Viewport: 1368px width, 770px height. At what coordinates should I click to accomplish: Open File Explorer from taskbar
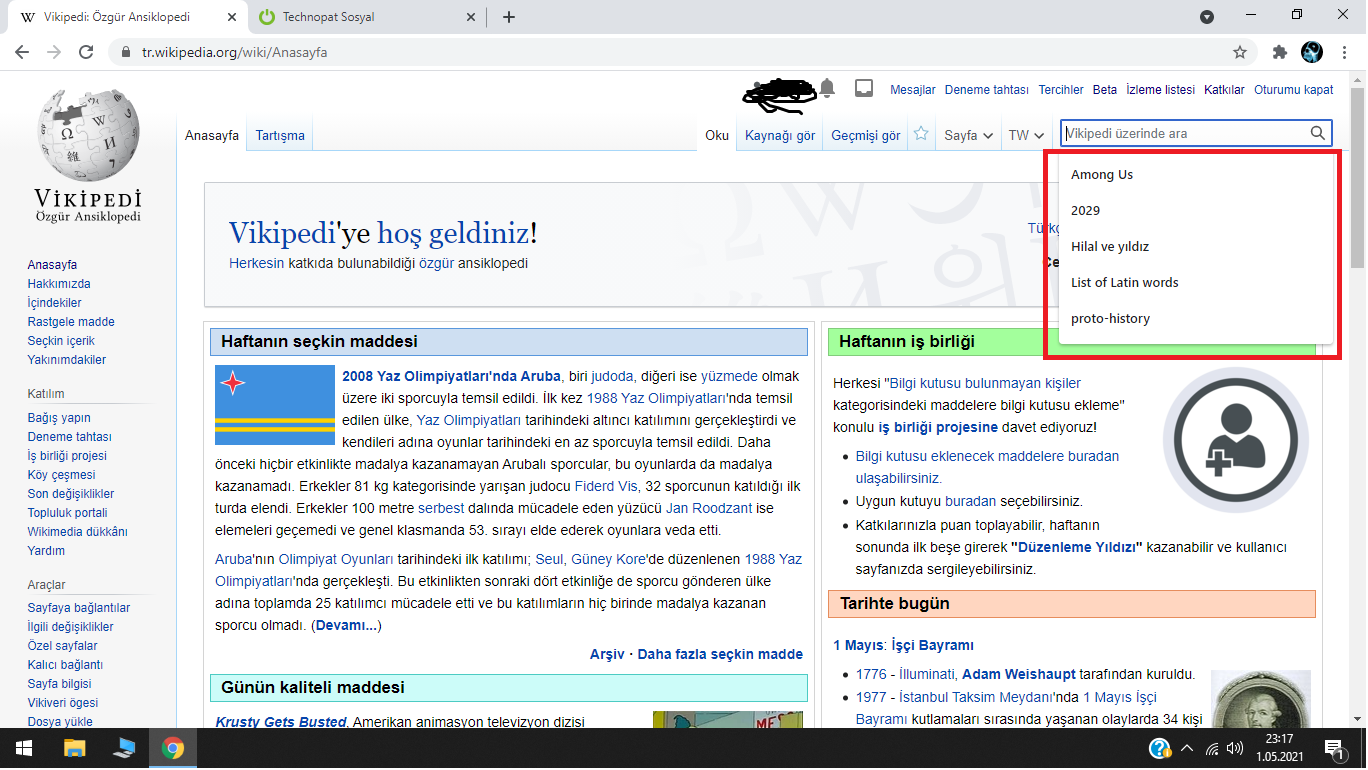(75, 748)
